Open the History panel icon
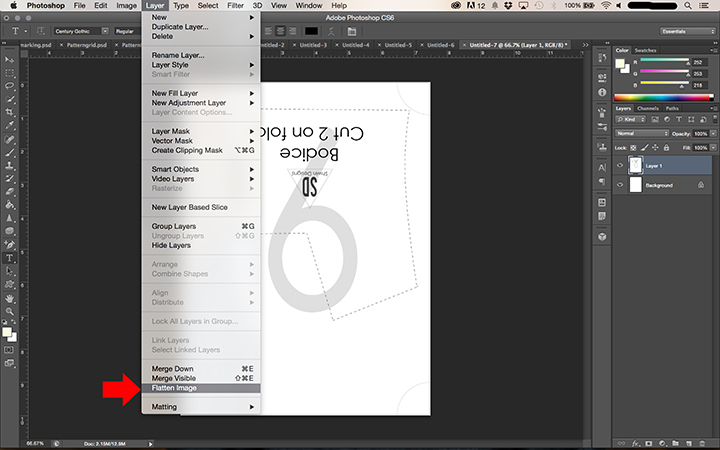The image size is (720, 450). click(602, 58)
